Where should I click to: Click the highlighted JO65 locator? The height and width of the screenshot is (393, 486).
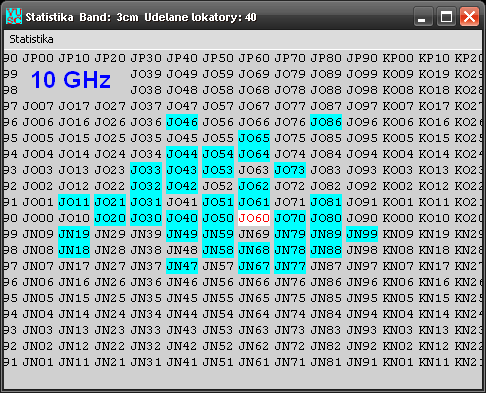coord(254,138)
